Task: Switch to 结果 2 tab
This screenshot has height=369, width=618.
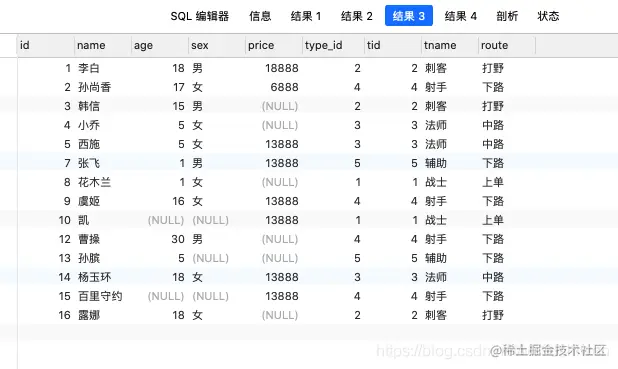Action: 357,16
